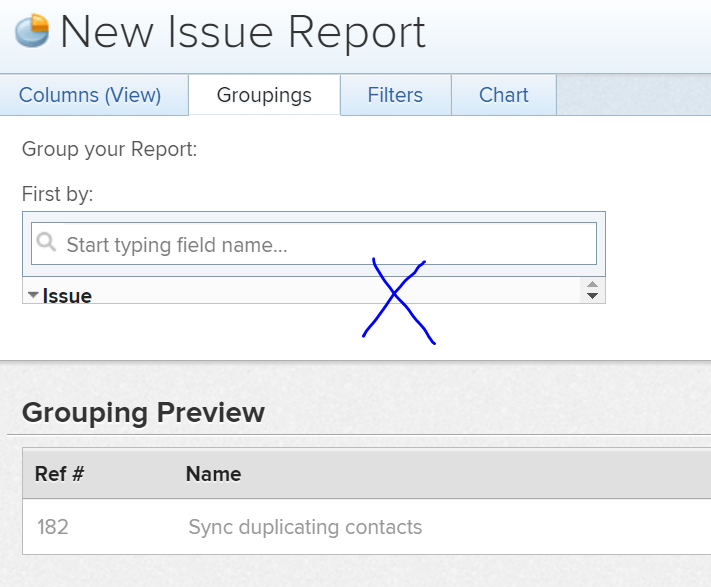Image resolution: width=711 pixels, height=587 pixels.
Task: Go to the Chart tab
Action: click(503, 96)
